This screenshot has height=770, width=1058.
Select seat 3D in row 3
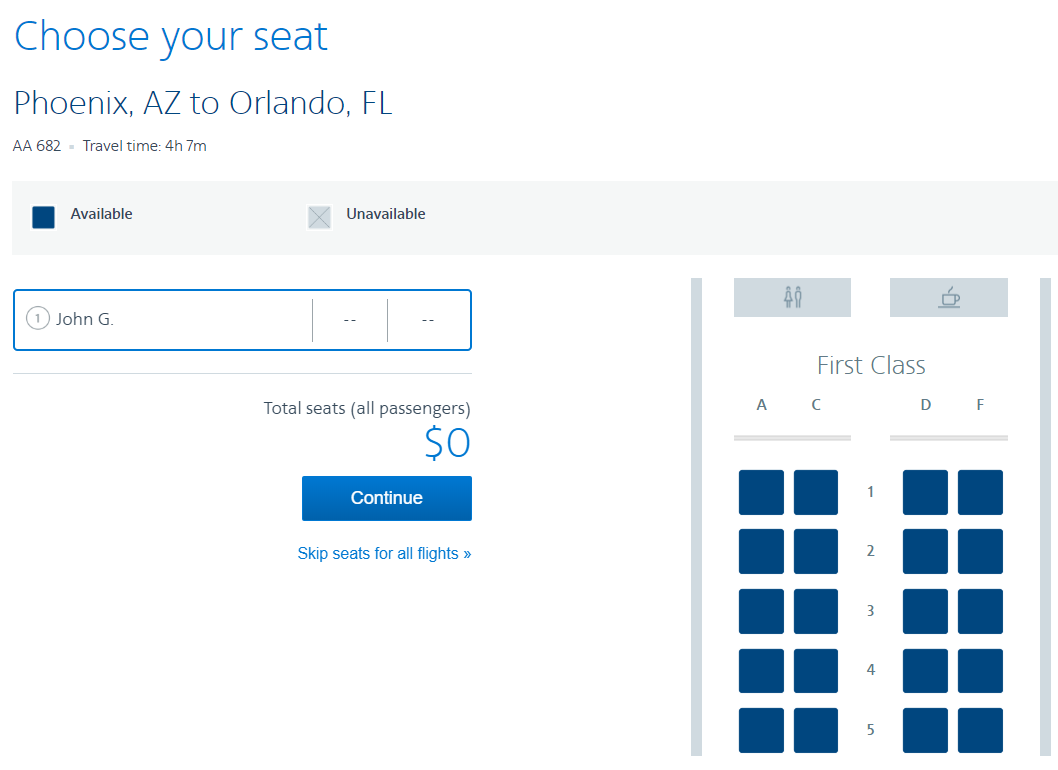(925, 611)
